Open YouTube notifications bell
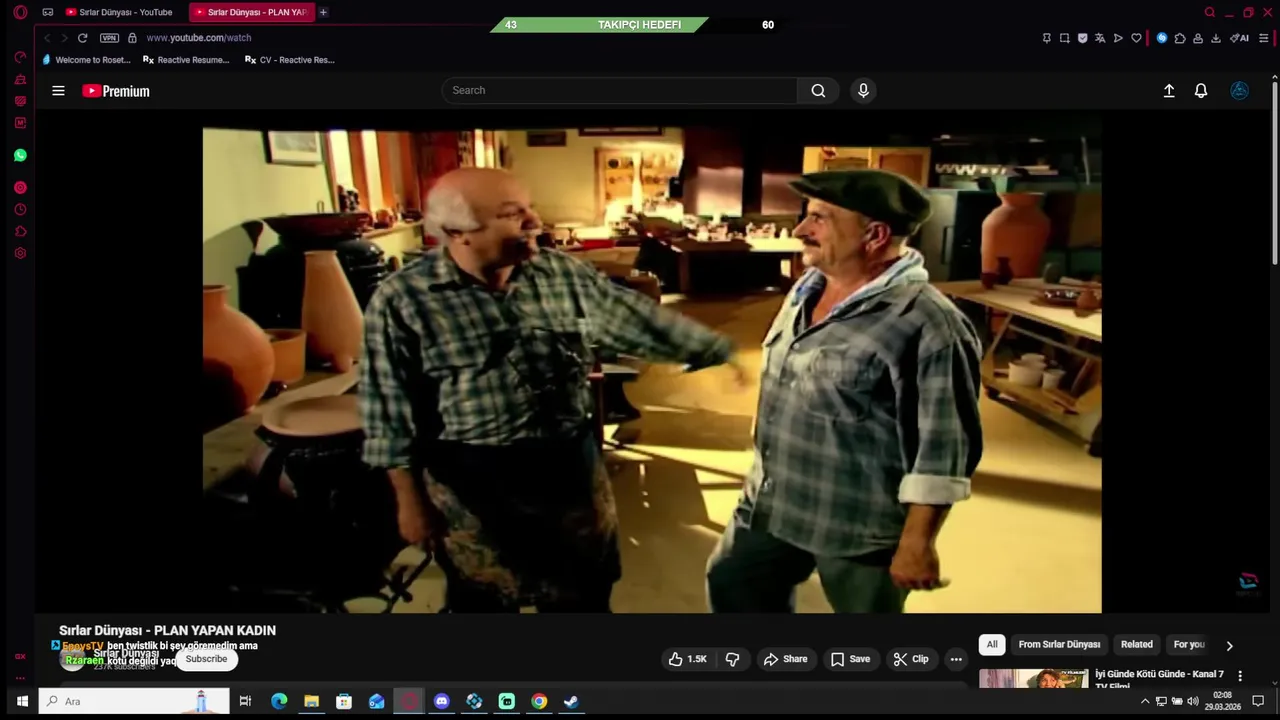1280x720 pixels. pyautogui.click(x=1201, y=91)
